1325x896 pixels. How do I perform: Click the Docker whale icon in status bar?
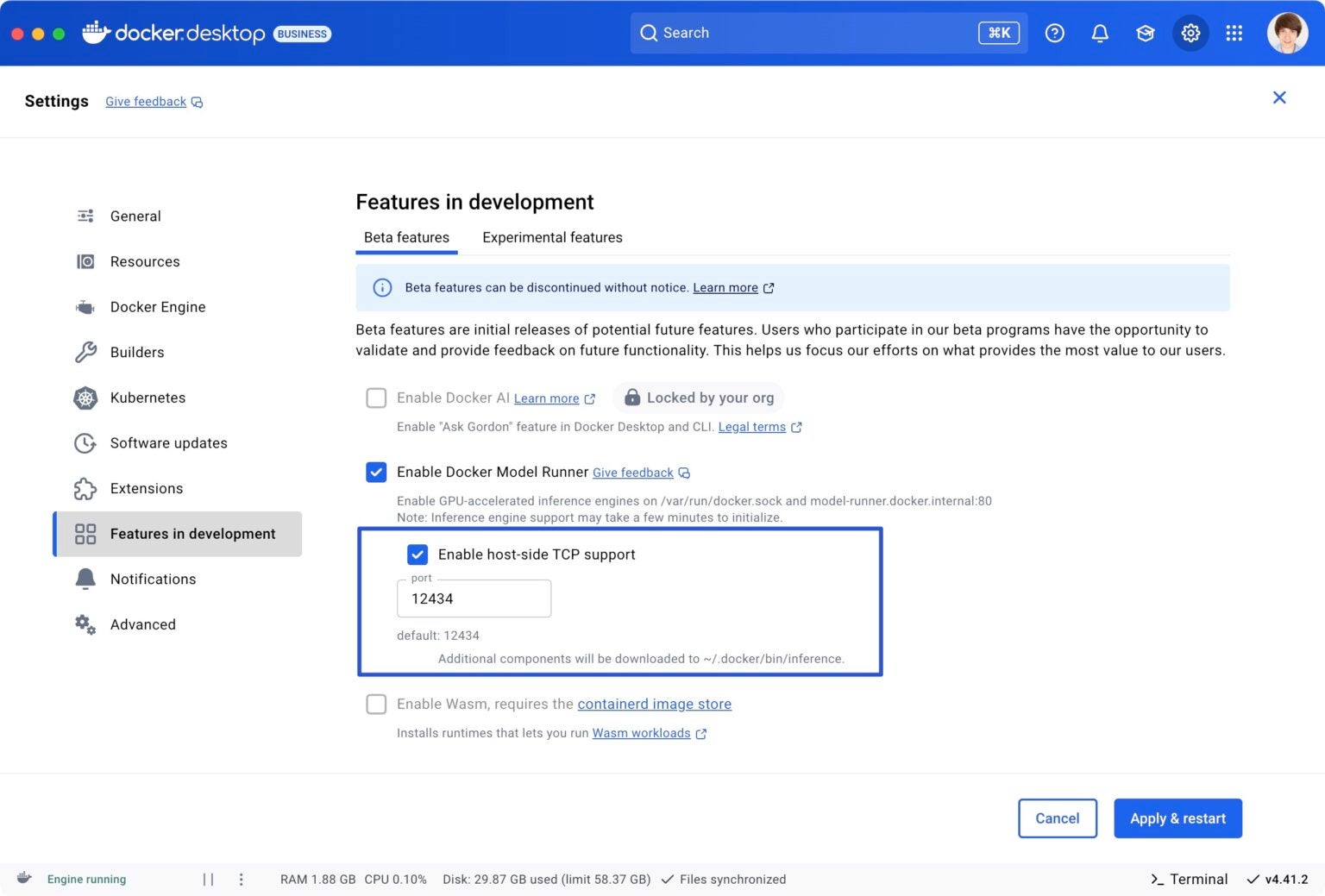tap(23, 879)
